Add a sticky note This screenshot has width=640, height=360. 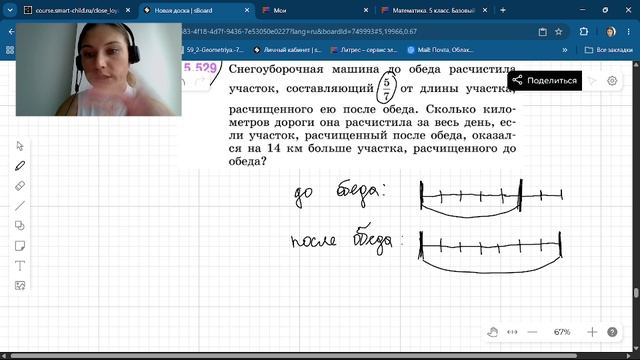[20, 246]
